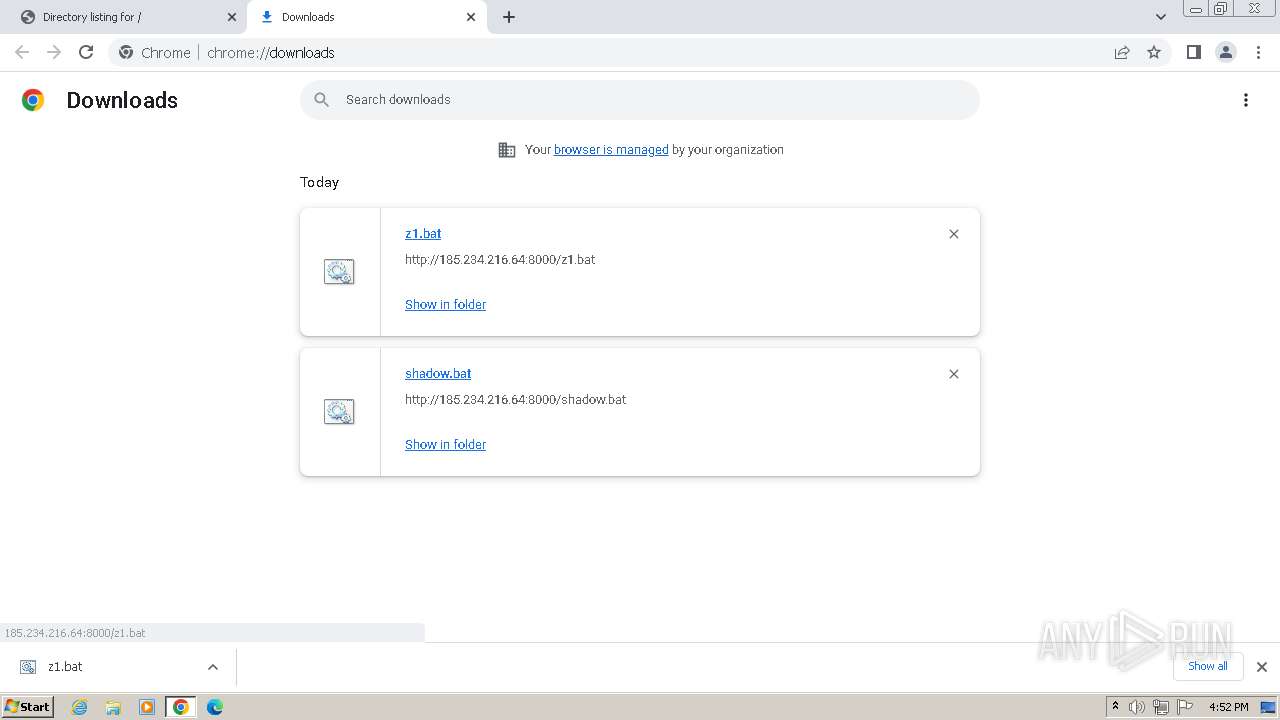Image resolution: width=1280 pixels, height=720 pixels.
Task: Show z1.bat in folder
Action: [x=445, y=304]
